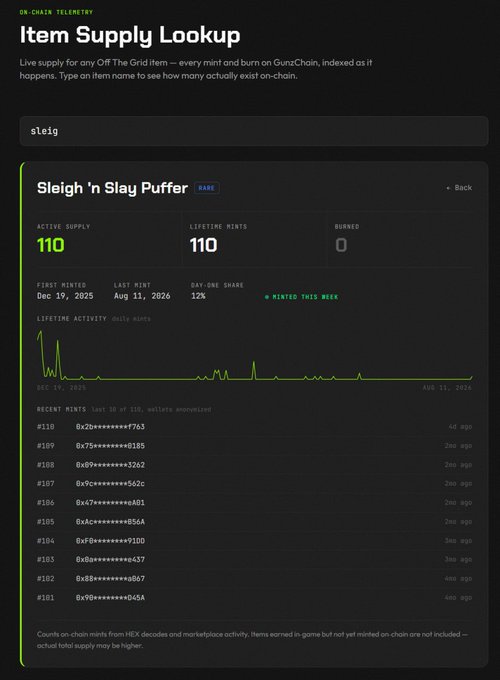
Task: Select mint row 0x09********3262
Action: [255, 465]
